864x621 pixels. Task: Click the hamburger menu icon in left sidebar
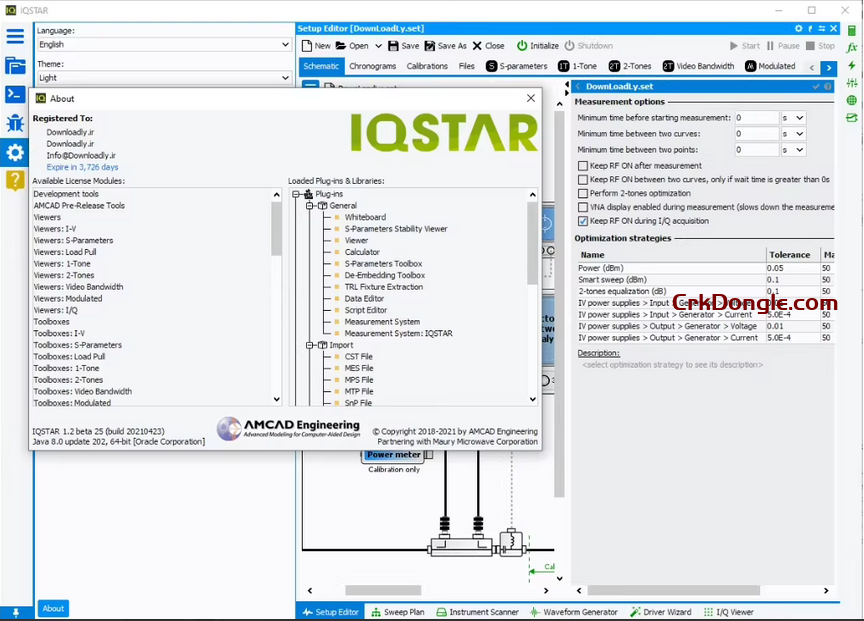pos(15,37)
